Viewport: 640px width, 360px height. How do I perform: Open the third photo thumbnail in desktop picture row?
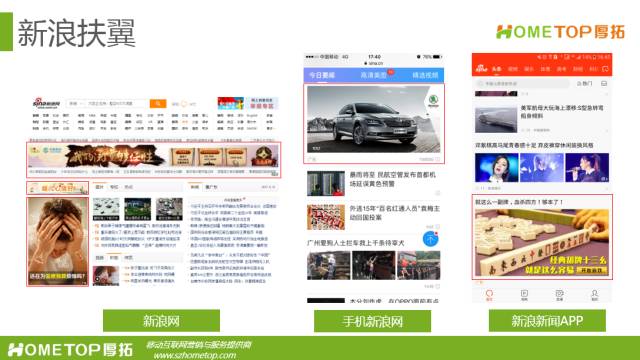click(169, 209)
